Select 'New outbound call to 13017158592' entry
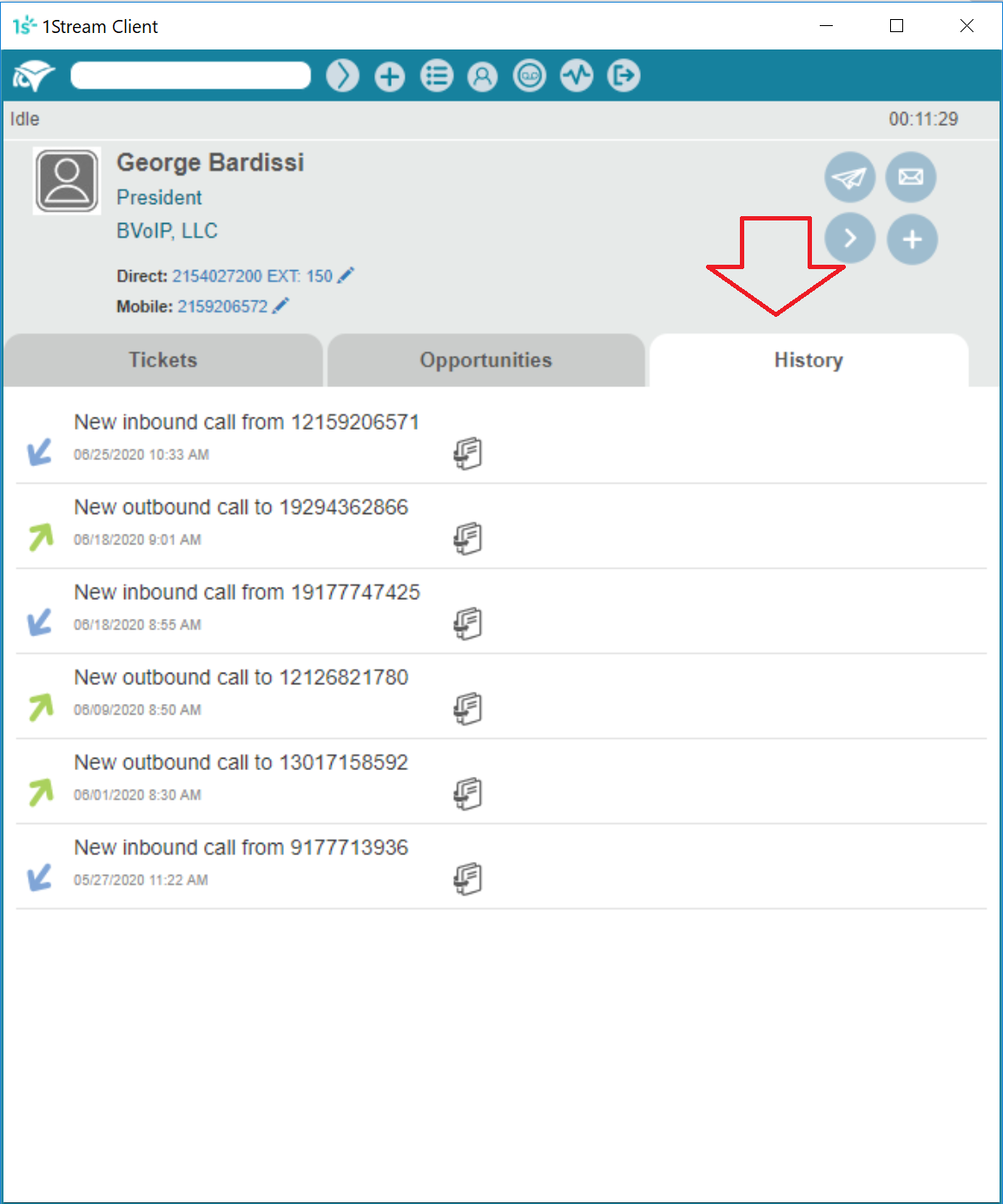Screen dimensions: 1003x1204 [241, 762]
